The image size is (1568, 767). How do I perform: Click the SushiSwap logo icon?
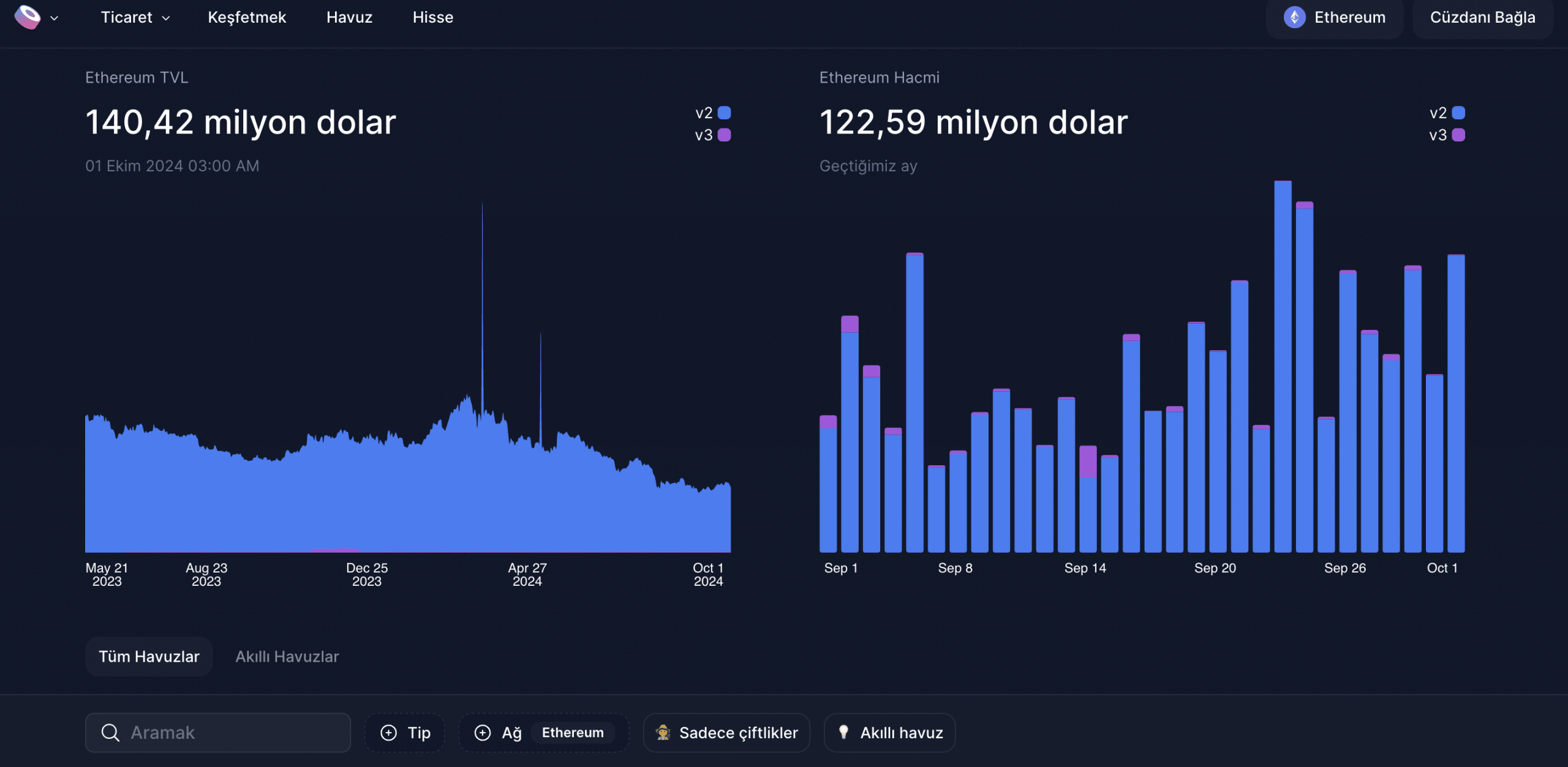click(28, 17)
